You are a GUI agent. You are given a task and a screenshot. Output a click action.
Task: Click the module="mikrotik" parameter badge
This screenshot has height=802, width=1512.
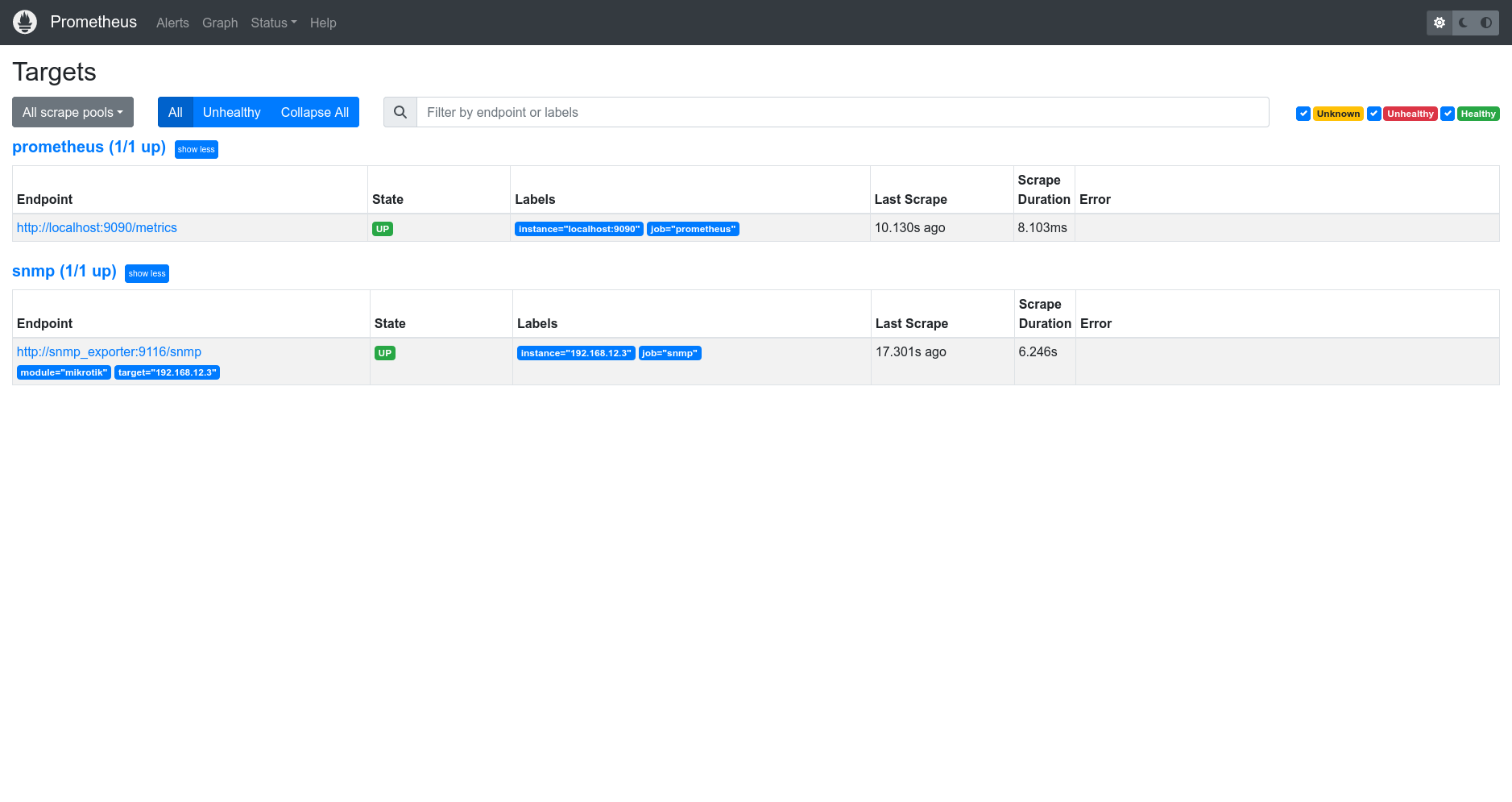64,372
